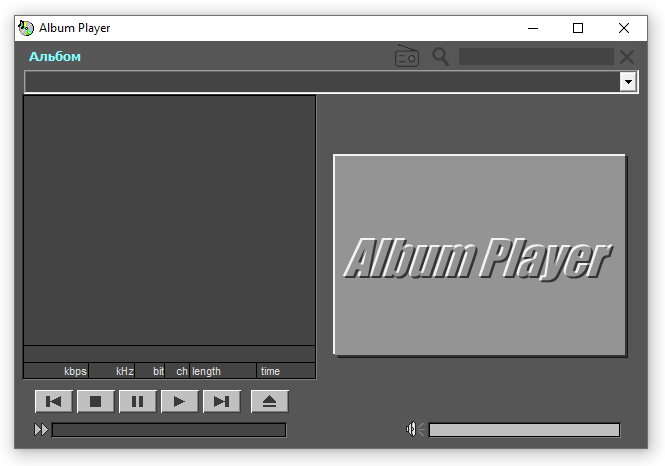The image size is (665, 466).
Task: Mute sound via the speaker icon
Action: point(415,429)
